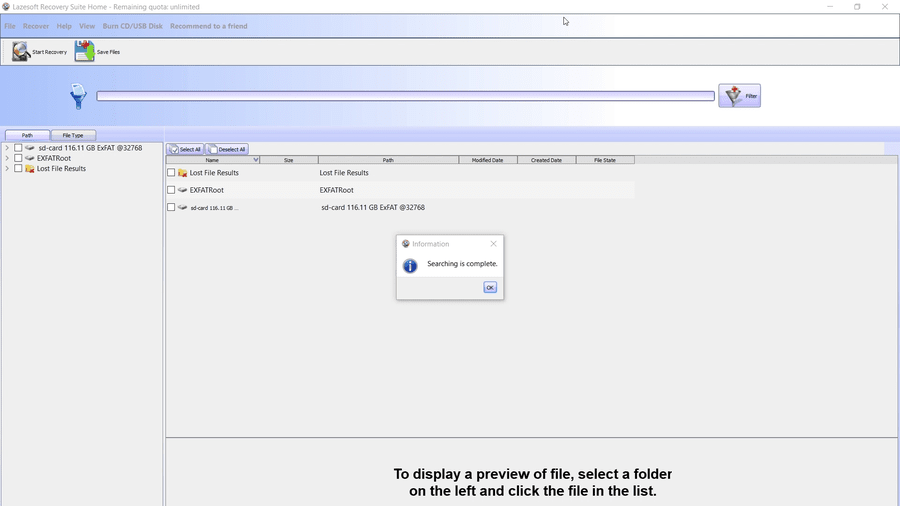Image resolution: width=900 pixels, height=506 pixels.
Task: Click the sd-card 116.11 GB ExFAT @32768 path cell
Action: [373, 208]
